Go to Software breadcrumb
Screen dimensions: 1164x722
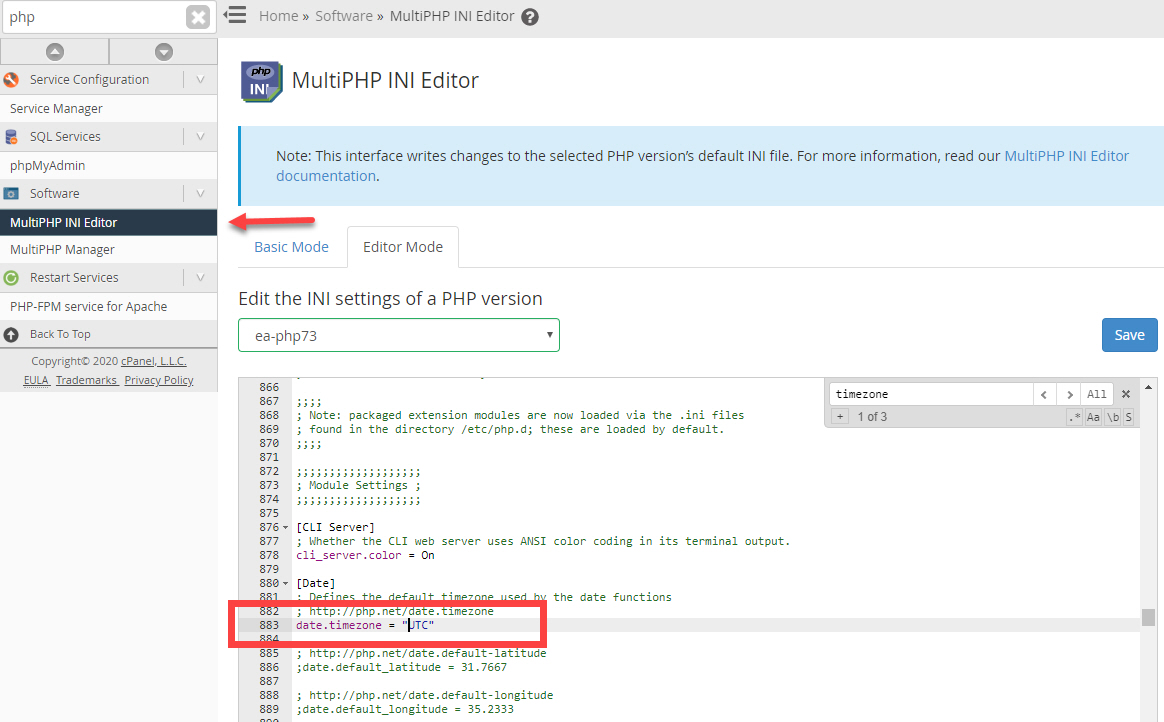(344, 16)
